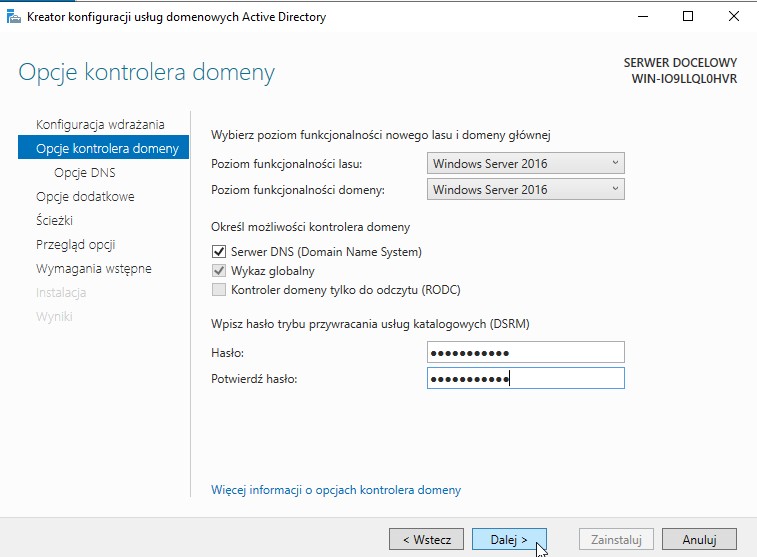The height and width of the screenshot is (557, 757).
Task: Minimize the Active Directory wizard window
Action: [x=642, y=17]
